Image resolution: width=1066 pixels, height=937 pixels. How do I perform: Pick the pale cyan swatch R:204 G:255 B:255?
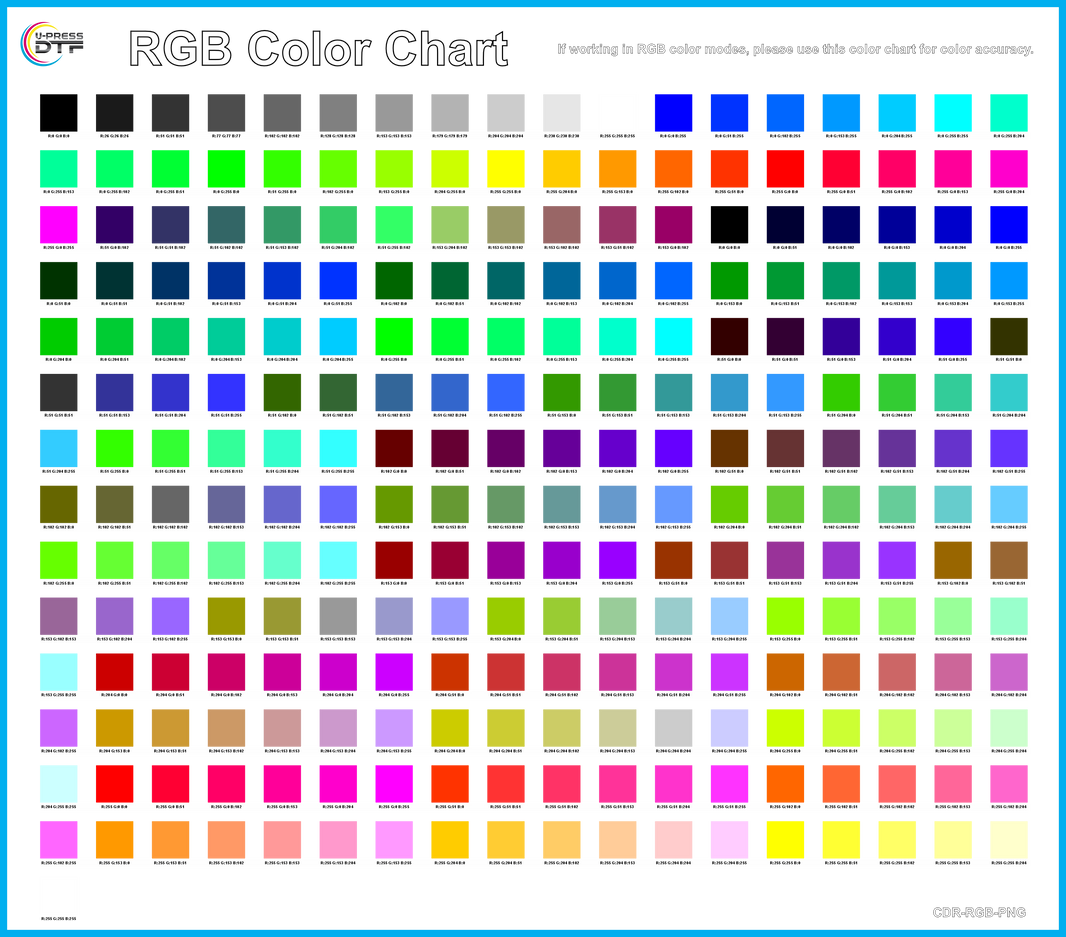58,782
